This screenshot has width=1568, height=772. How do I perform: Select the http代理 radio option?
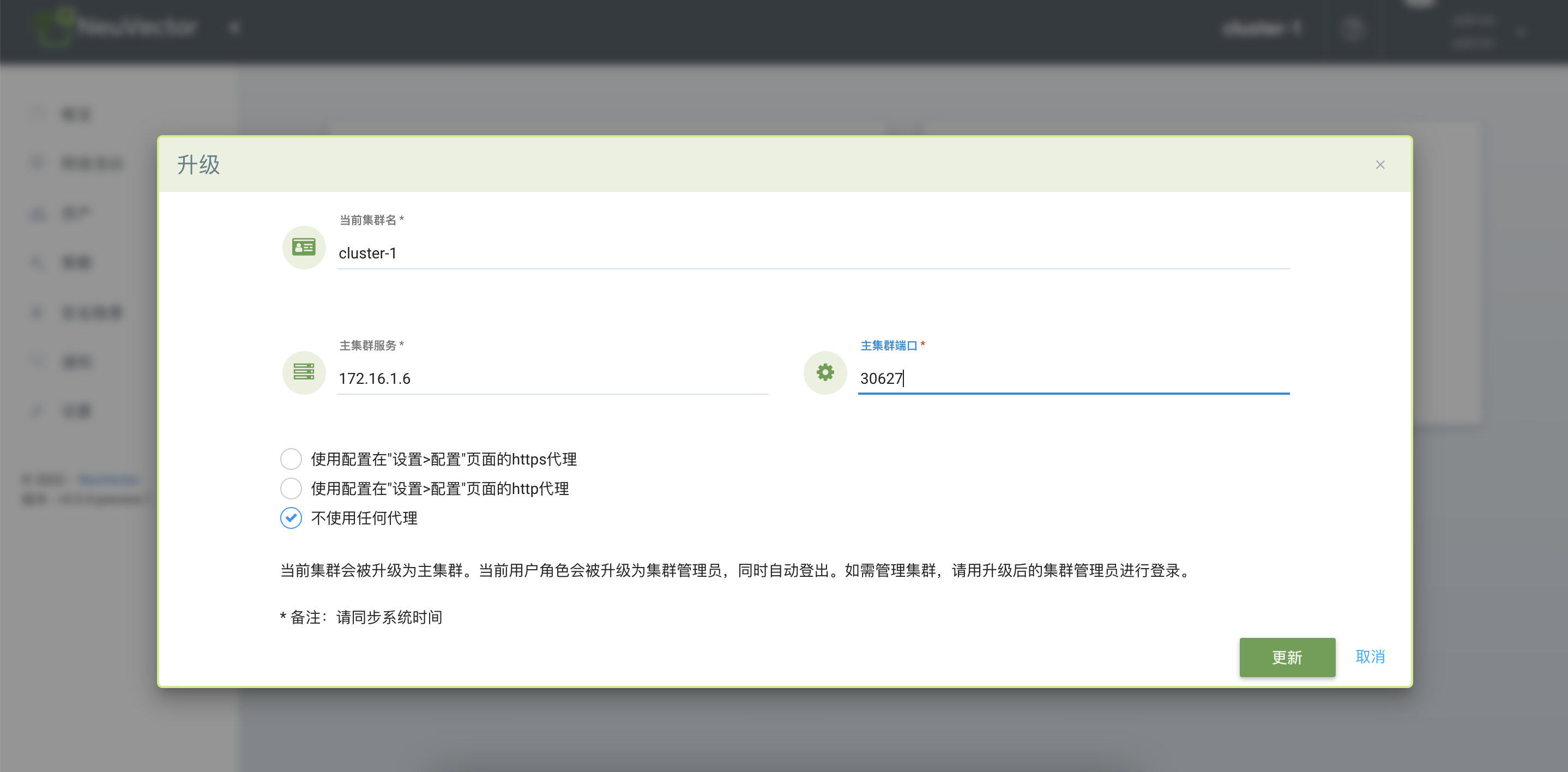click(291, 488)
